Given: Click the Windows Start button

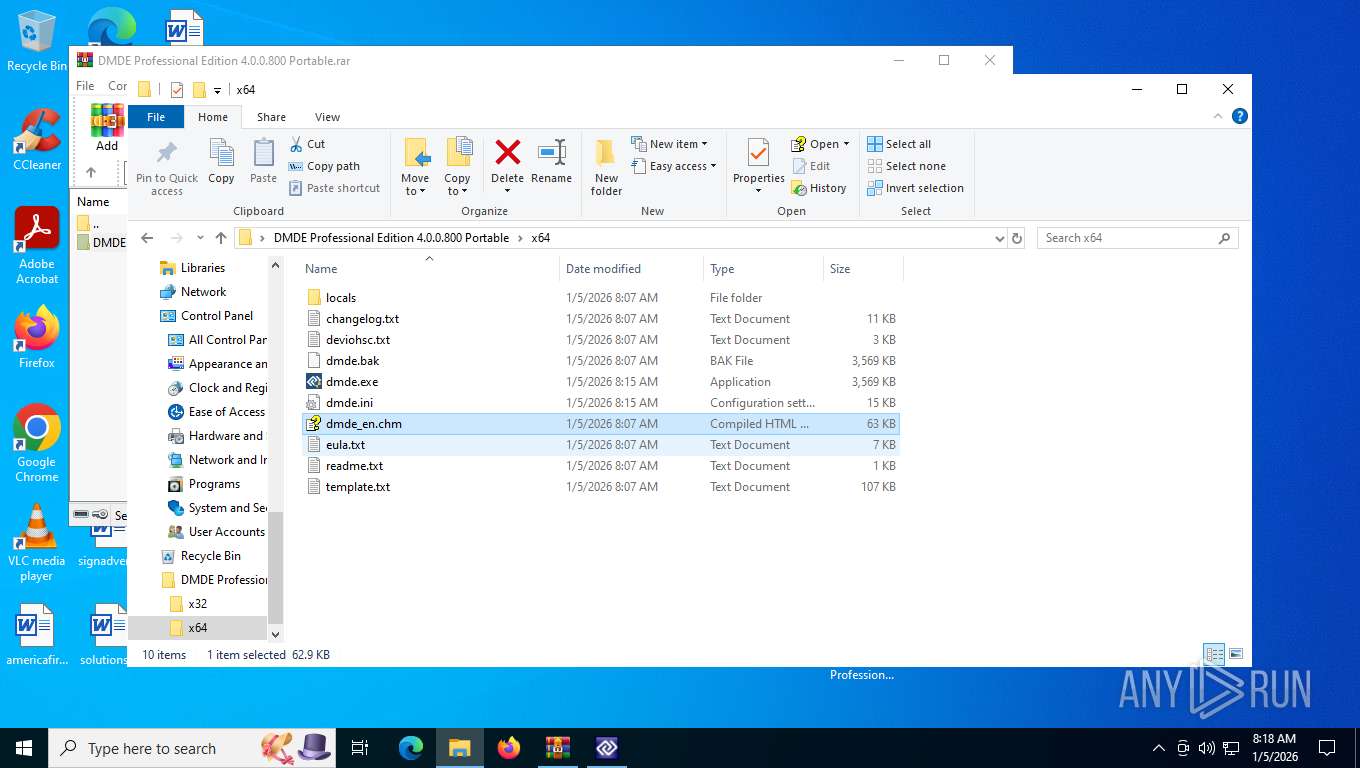Looking at the screenshot, I should [23, 748].
